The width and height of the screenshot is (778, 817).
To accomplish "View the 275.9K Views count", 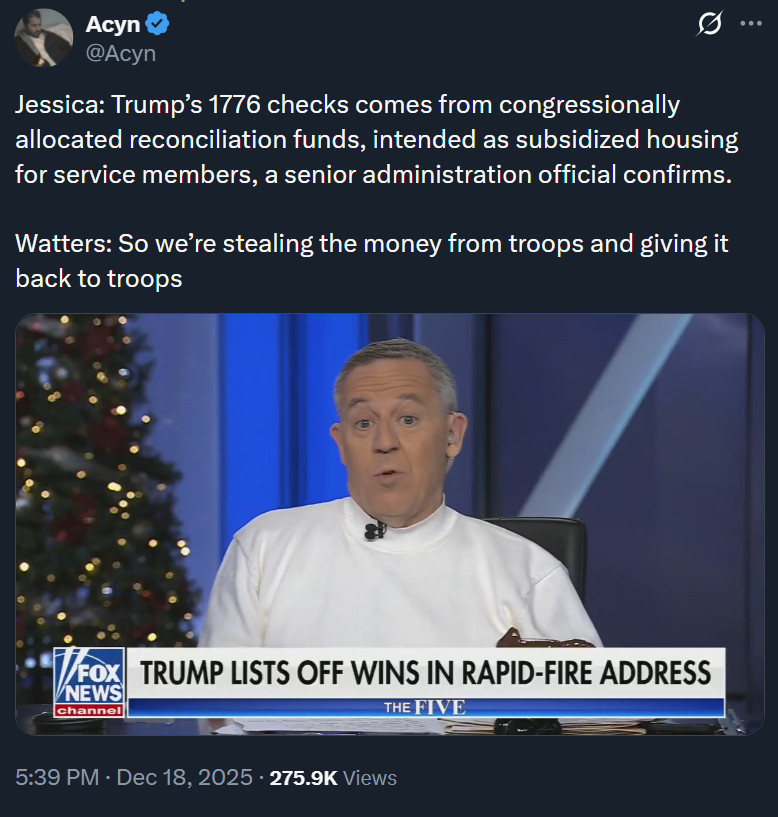I will coord(333,778).
